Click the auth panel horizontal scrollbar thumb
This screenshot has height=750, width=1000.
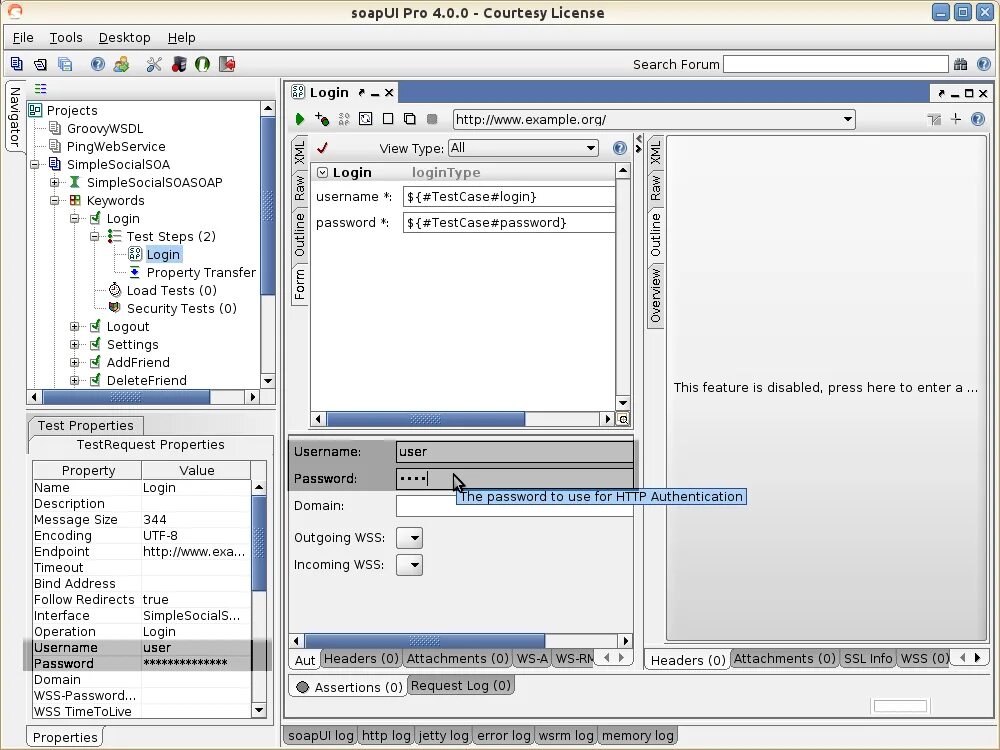pyautogui.click(x=425, y=640)
